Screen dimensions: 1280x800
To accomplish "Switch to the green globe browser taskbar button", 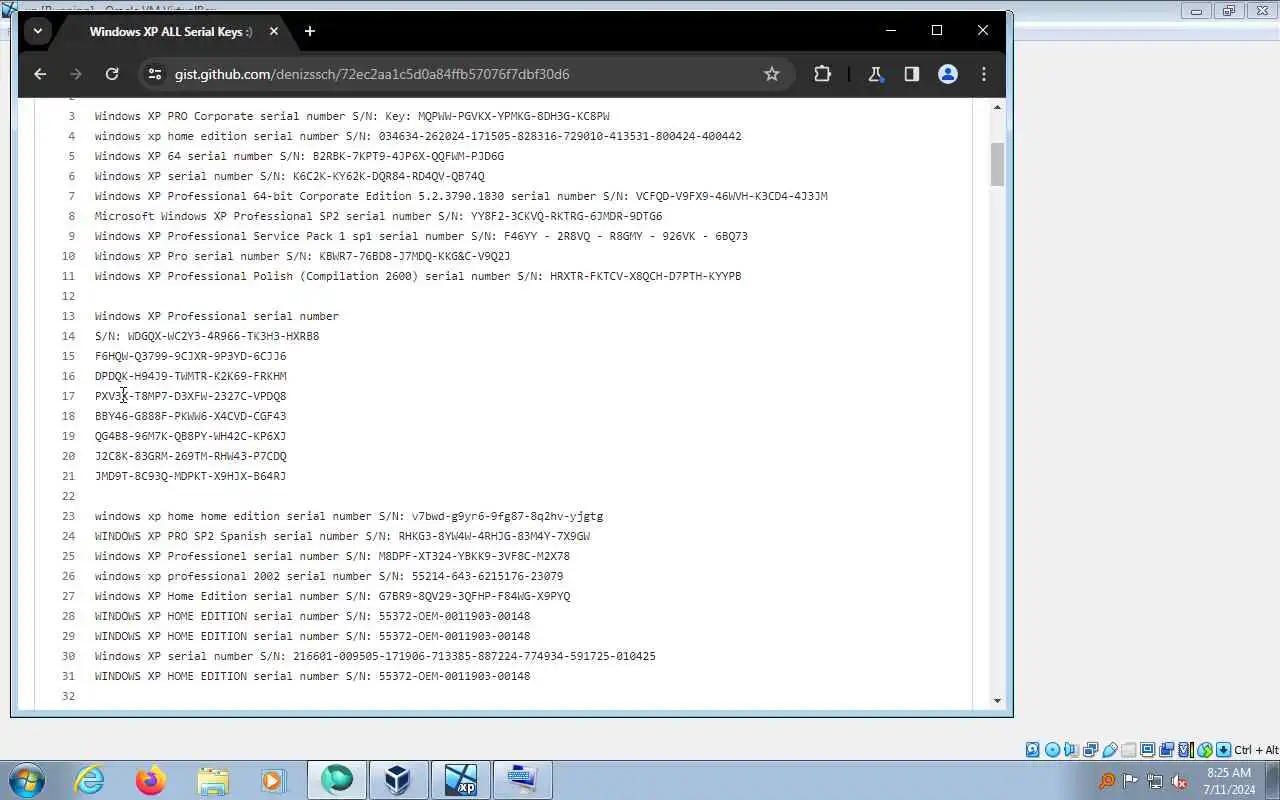I will tap(337, 780).
